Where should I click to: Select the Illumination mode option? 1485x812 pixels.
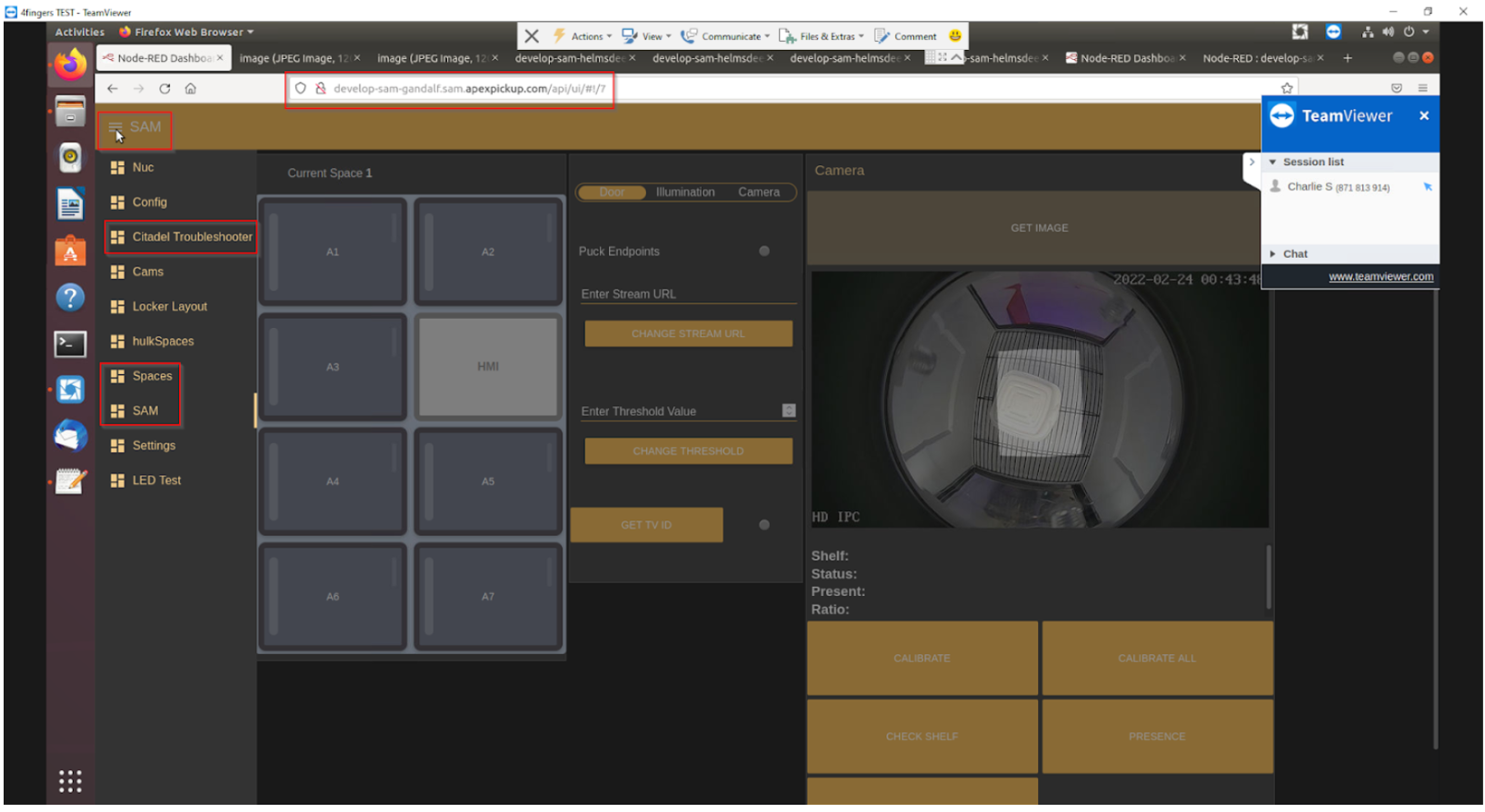685,193
